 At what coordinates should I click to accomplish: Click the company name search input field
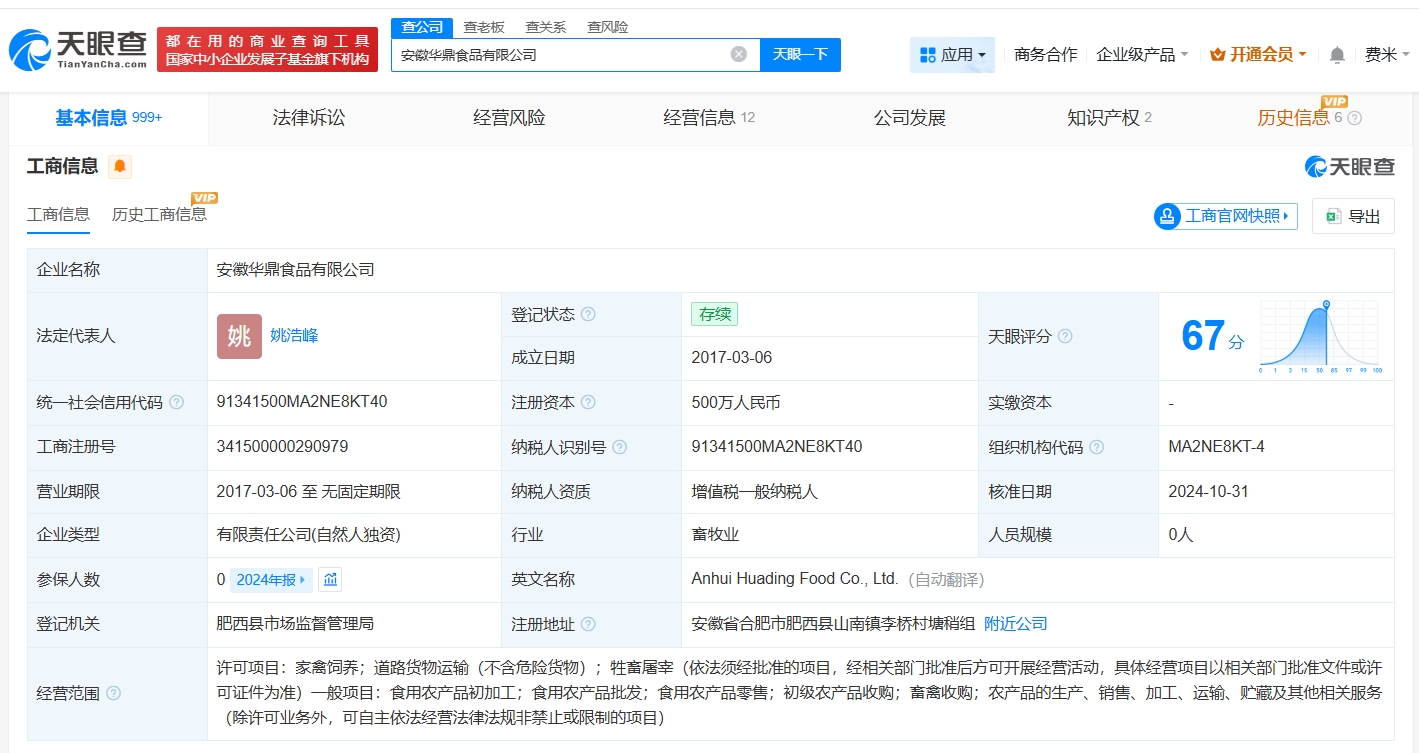pyautogui.click(x=560, y=55)
